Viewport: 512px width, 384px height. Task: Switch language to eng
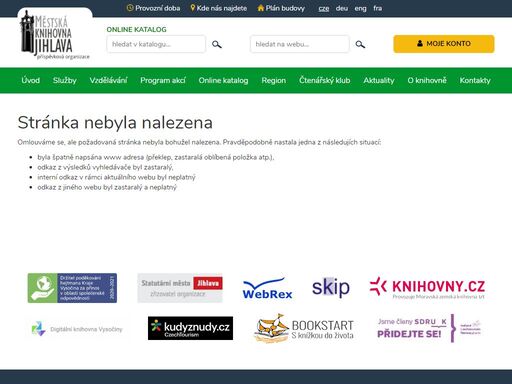[x=360, y=8]
